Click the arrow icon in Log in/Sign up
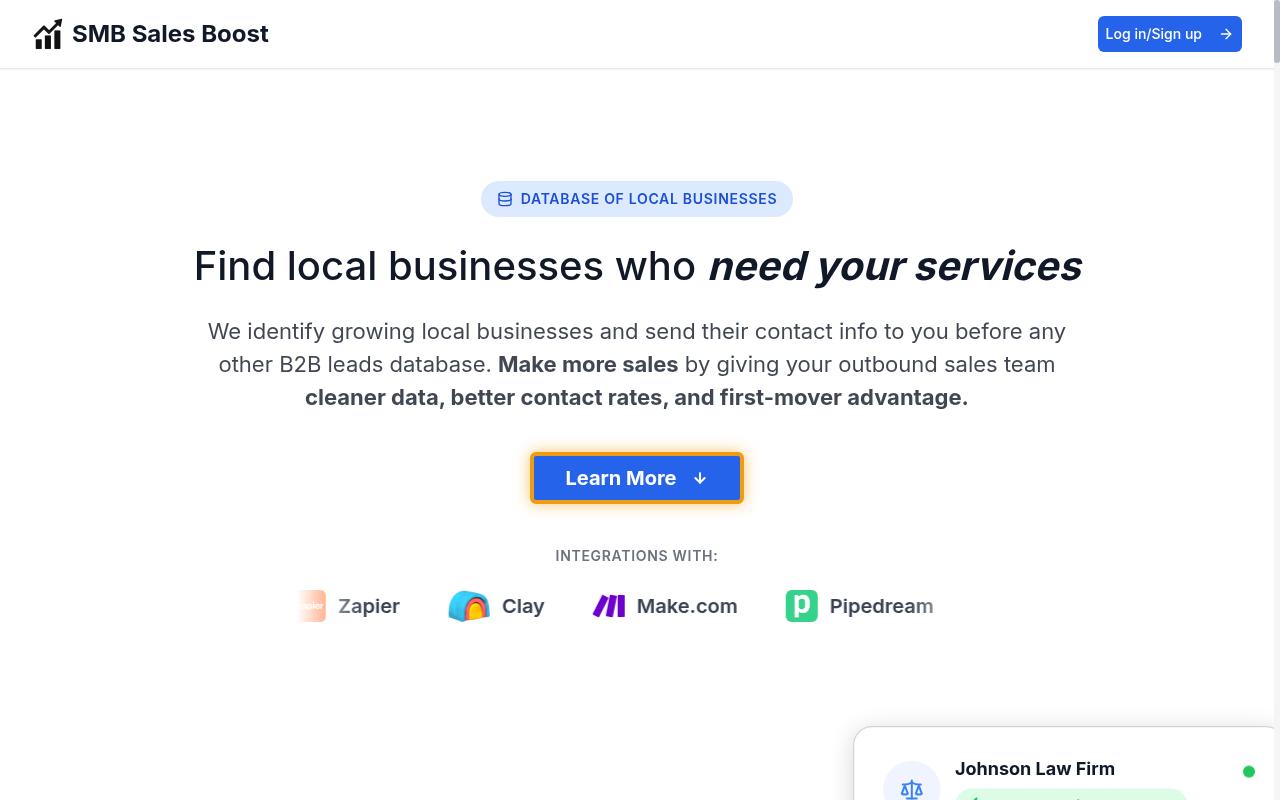This screenshot has width=1280, height=800. tap(1226, 34)
